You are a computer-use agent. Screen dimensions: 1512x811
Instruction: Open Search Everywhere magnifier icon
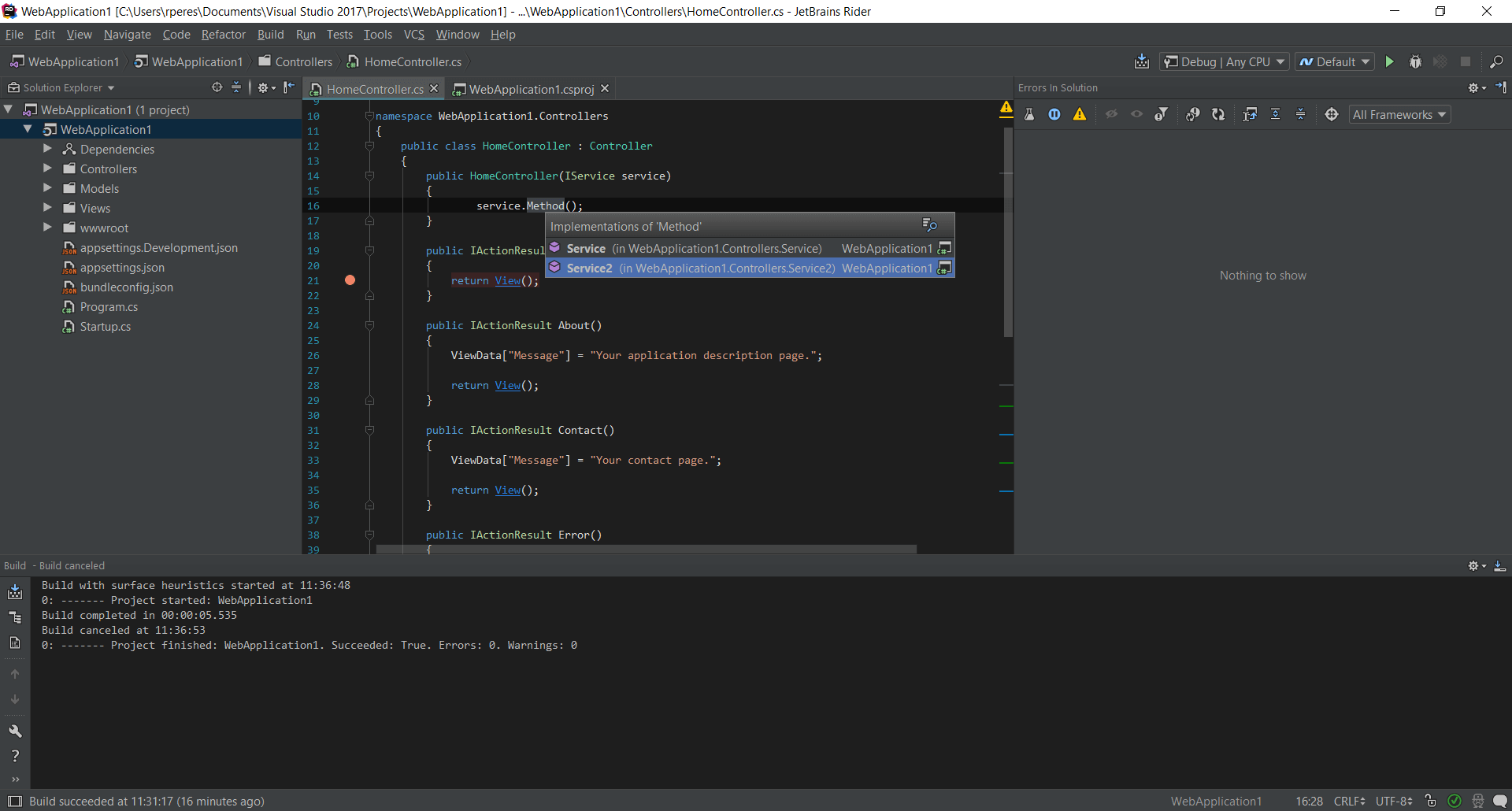[1496, 61]
